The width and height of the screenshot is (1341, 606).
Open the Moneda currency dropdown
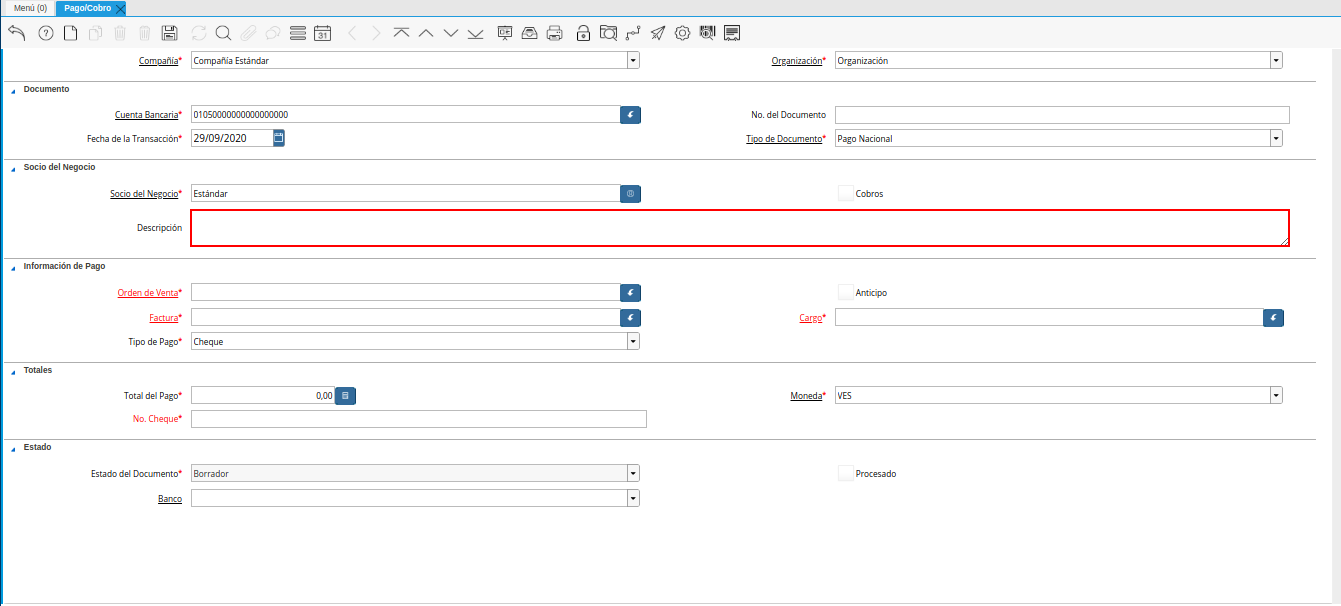[1276, 396]
